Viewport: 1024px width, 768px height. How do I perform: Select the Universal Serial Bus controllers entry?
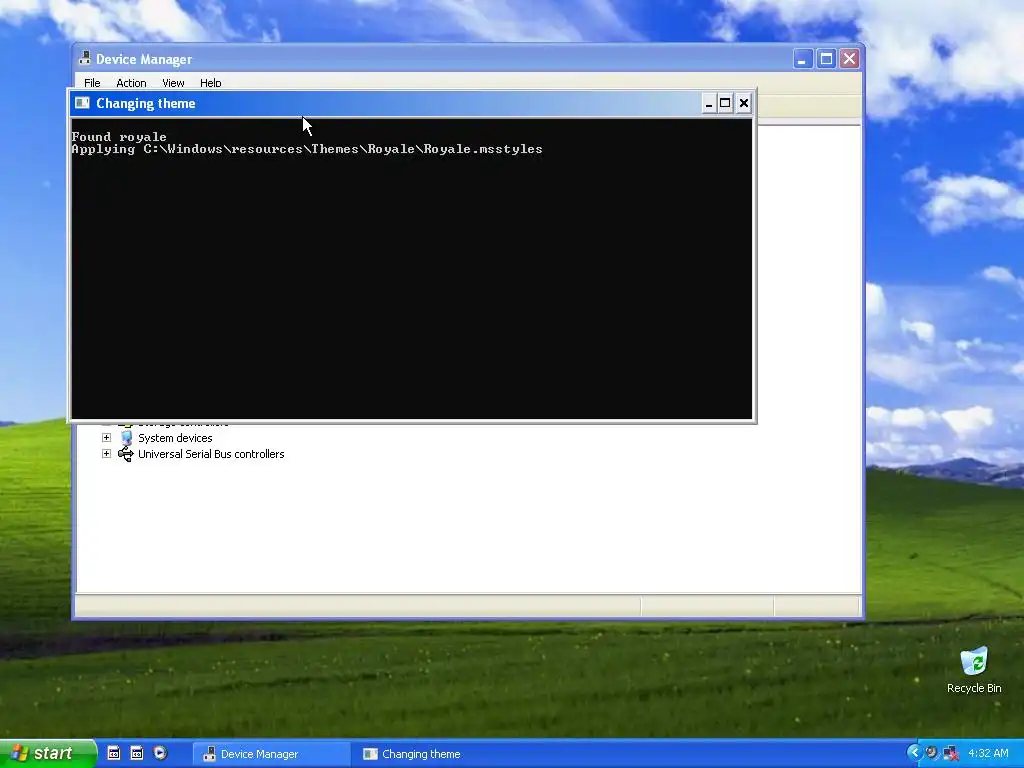pos(211,454)
